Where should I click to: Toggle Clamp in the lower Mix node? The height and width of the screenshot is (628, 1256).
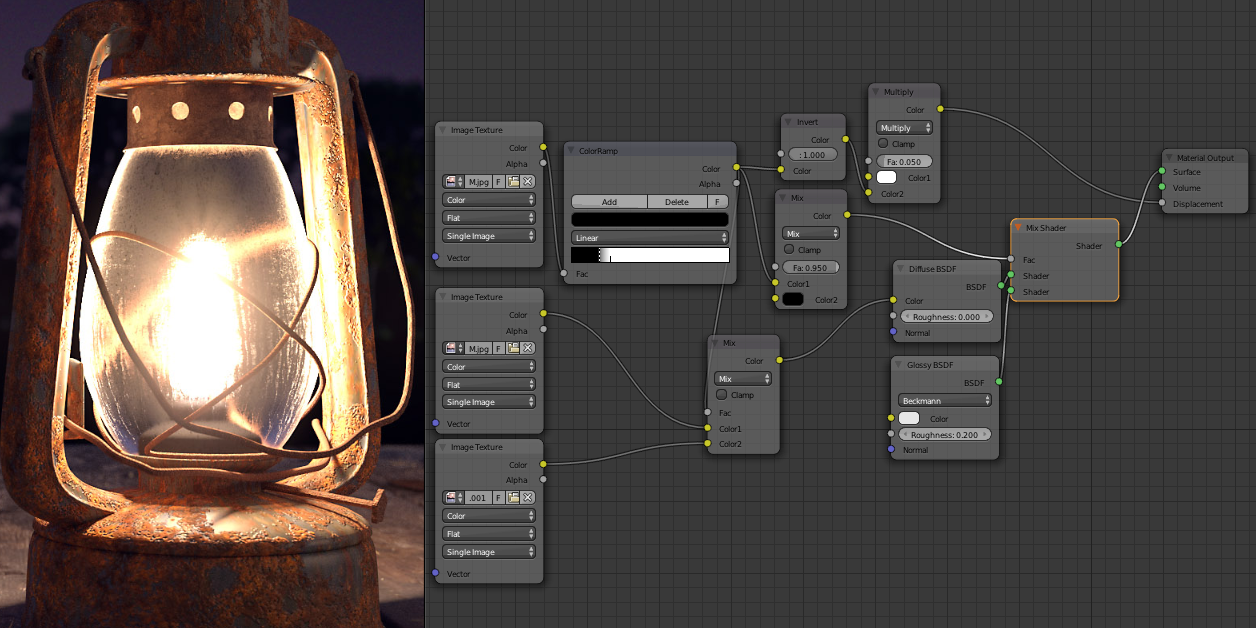pyautogui.click(x=722, y=395)
